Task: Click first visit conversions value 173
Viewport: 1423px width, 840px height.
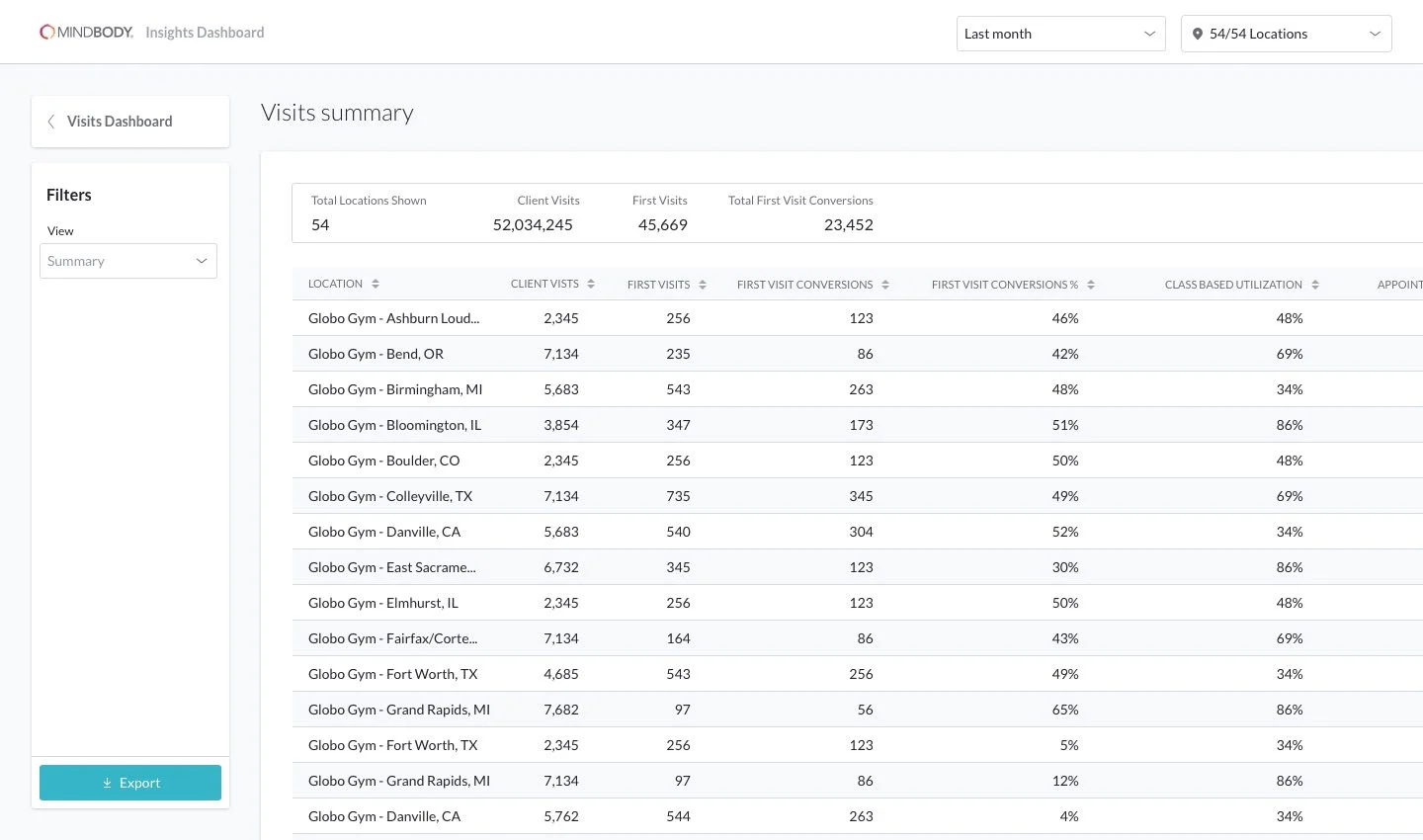Action: point(861,425)
